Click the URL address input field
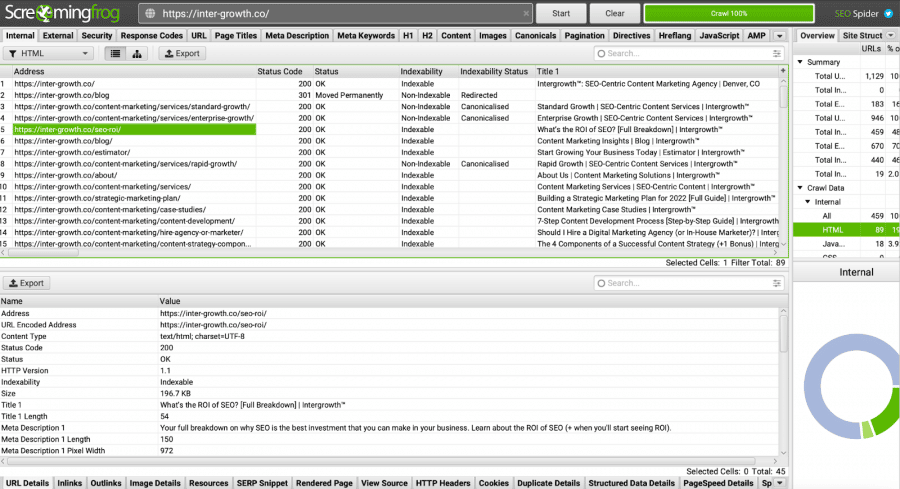 [x=336, y=13]
